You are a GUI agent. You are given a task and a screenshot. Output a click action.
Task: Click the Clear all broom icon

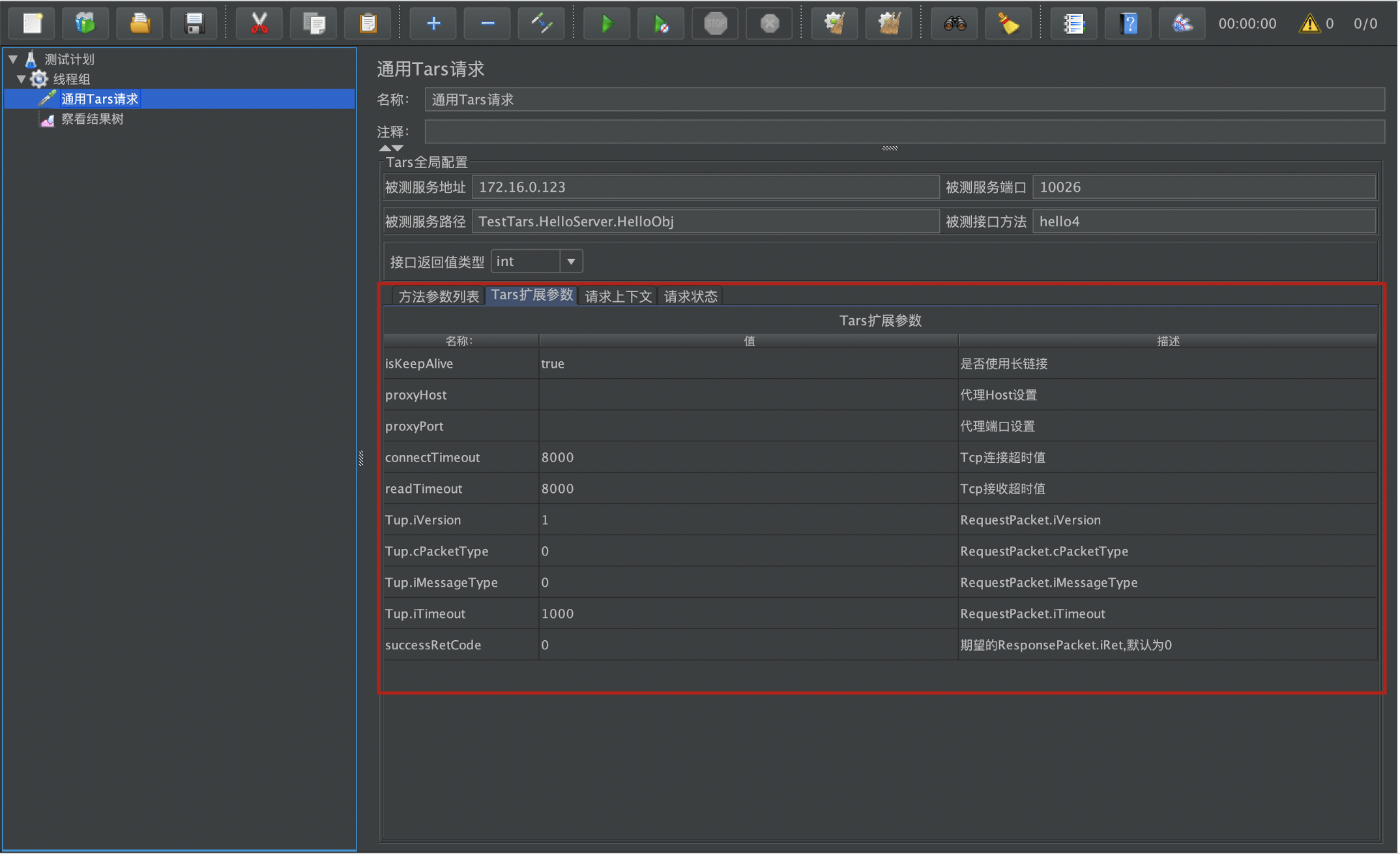click(888, 24)
